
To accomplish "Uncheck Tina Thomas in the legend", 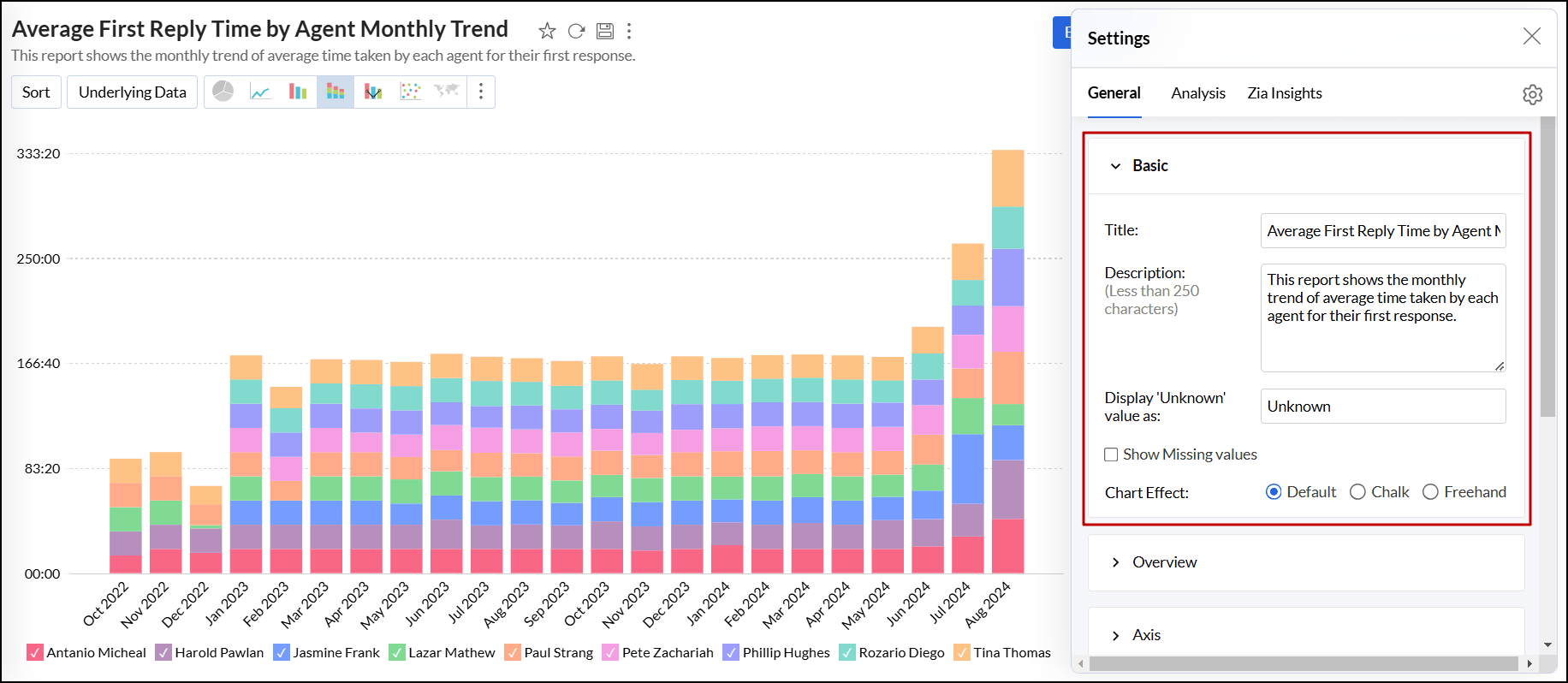I will [962, 653].
